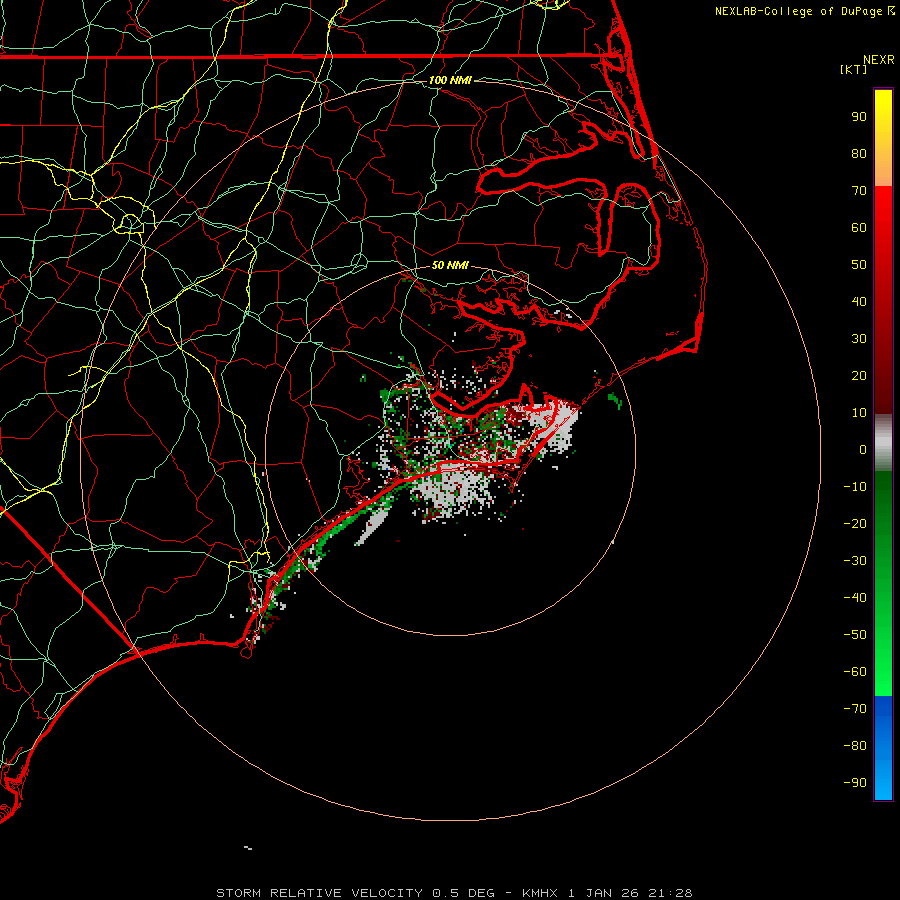Click the -80 value on the velocity scale

(x=855, y=746)
